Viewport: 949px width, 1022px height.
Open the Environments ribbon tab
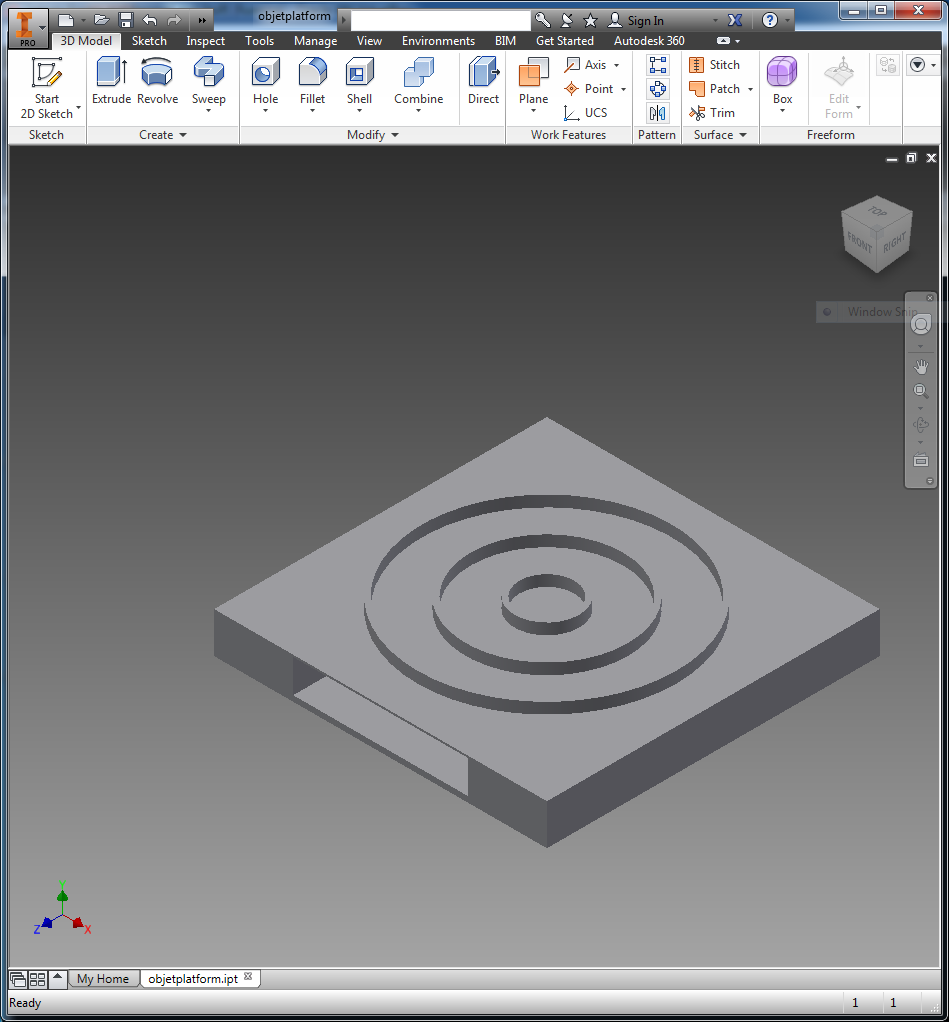coord(438,41)
